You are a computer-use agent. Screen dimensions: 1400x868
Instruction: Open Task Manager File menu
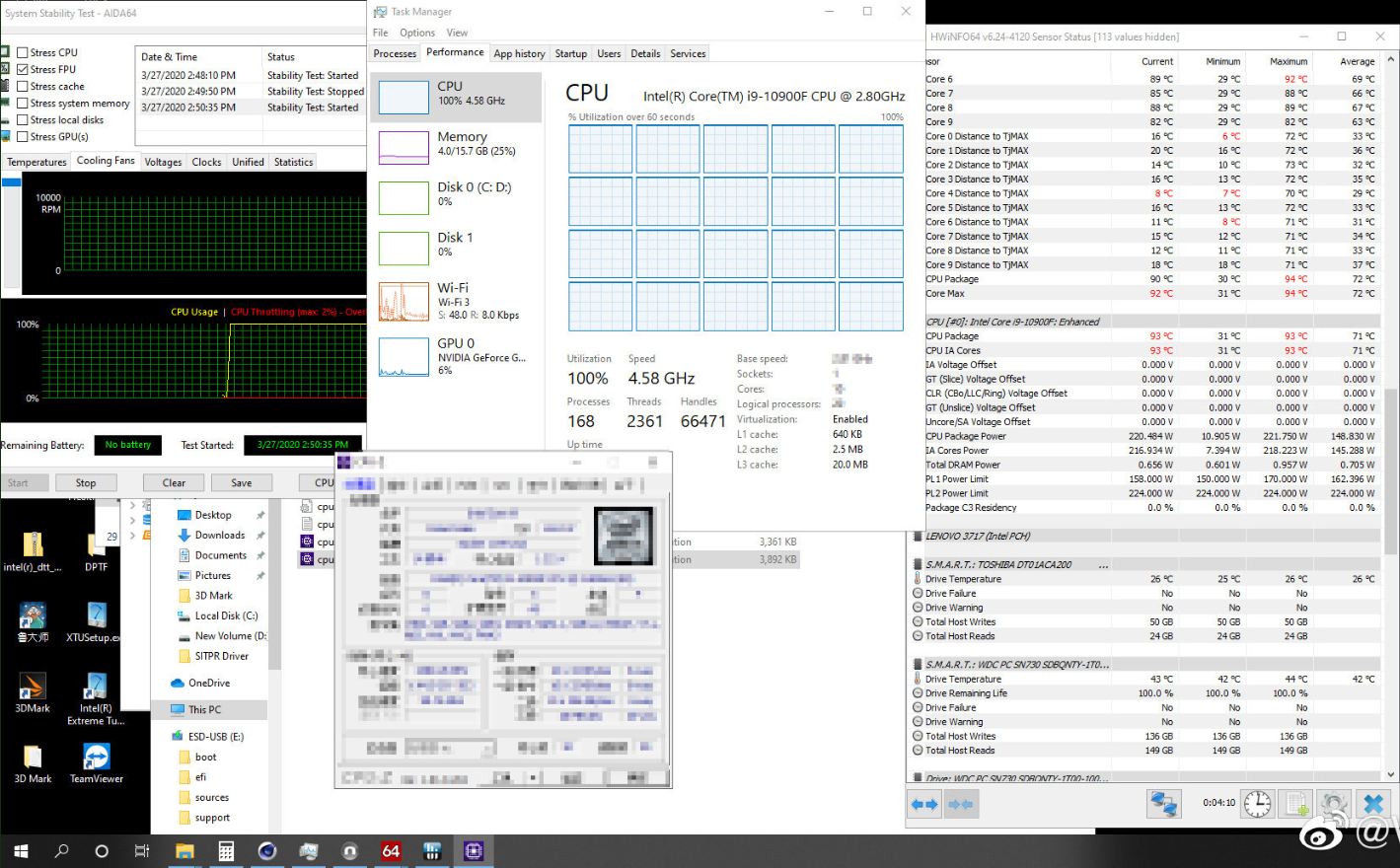pyautogui.click(x=380, y=33)
